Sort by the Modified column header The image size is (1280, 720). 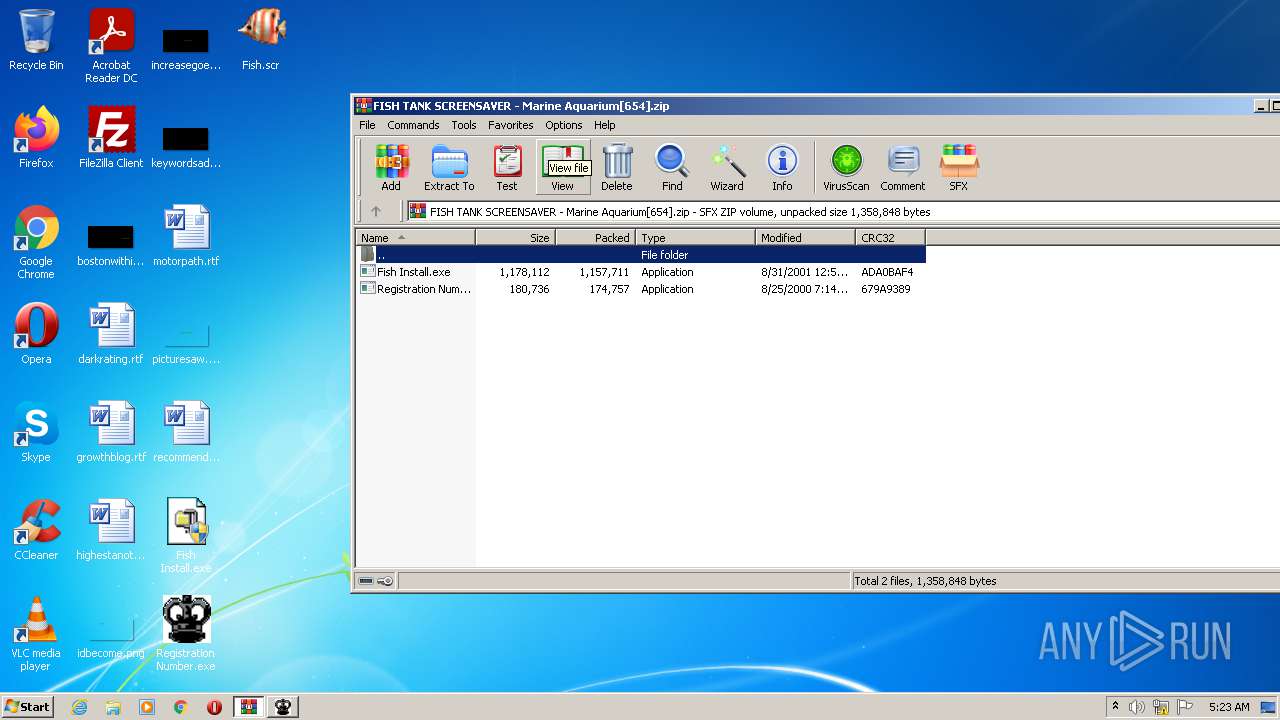click(806, 238)
